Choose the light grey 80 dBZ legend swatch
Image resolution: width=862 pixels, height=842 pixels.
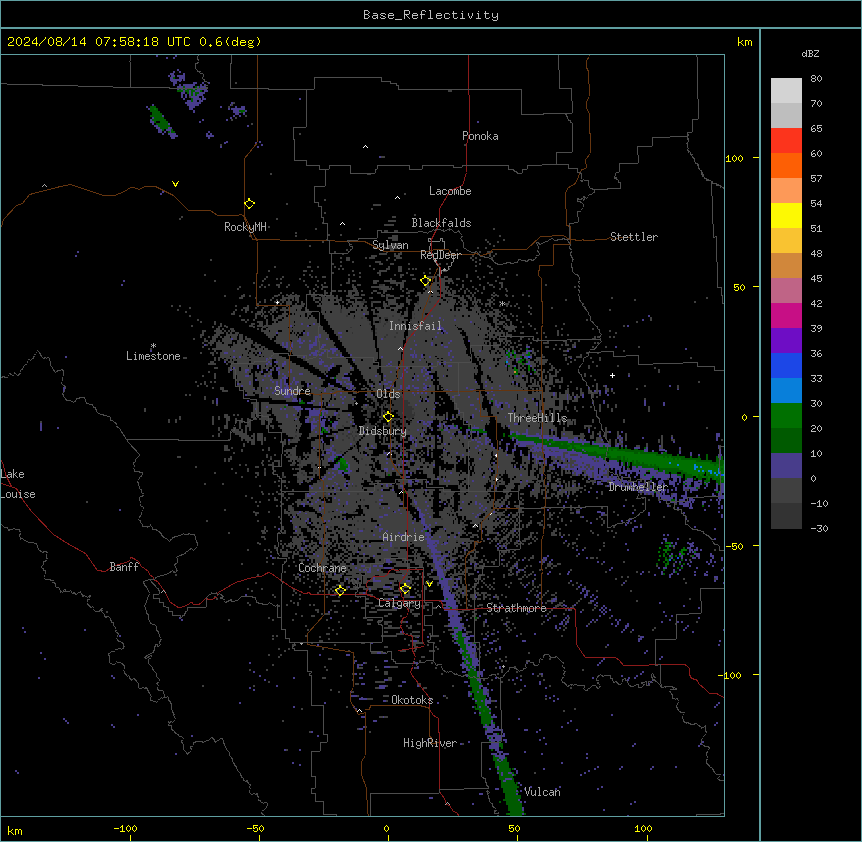coord(786,90)
